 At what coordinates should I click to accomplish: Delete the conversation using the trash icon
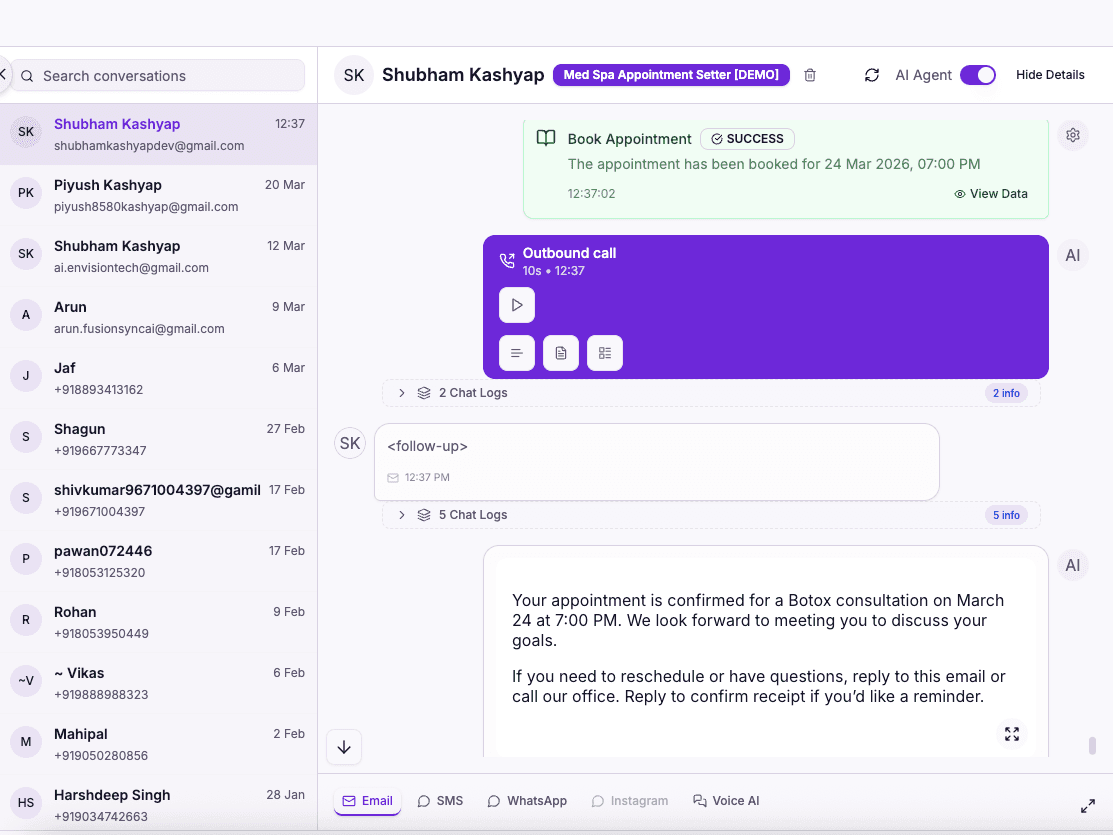810,74
